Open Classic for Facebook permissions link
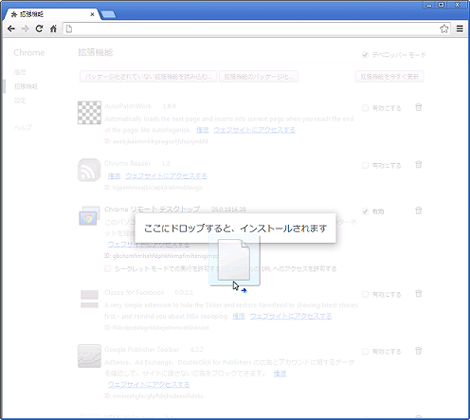Screen dimensions: 470x420 [239, 316]
